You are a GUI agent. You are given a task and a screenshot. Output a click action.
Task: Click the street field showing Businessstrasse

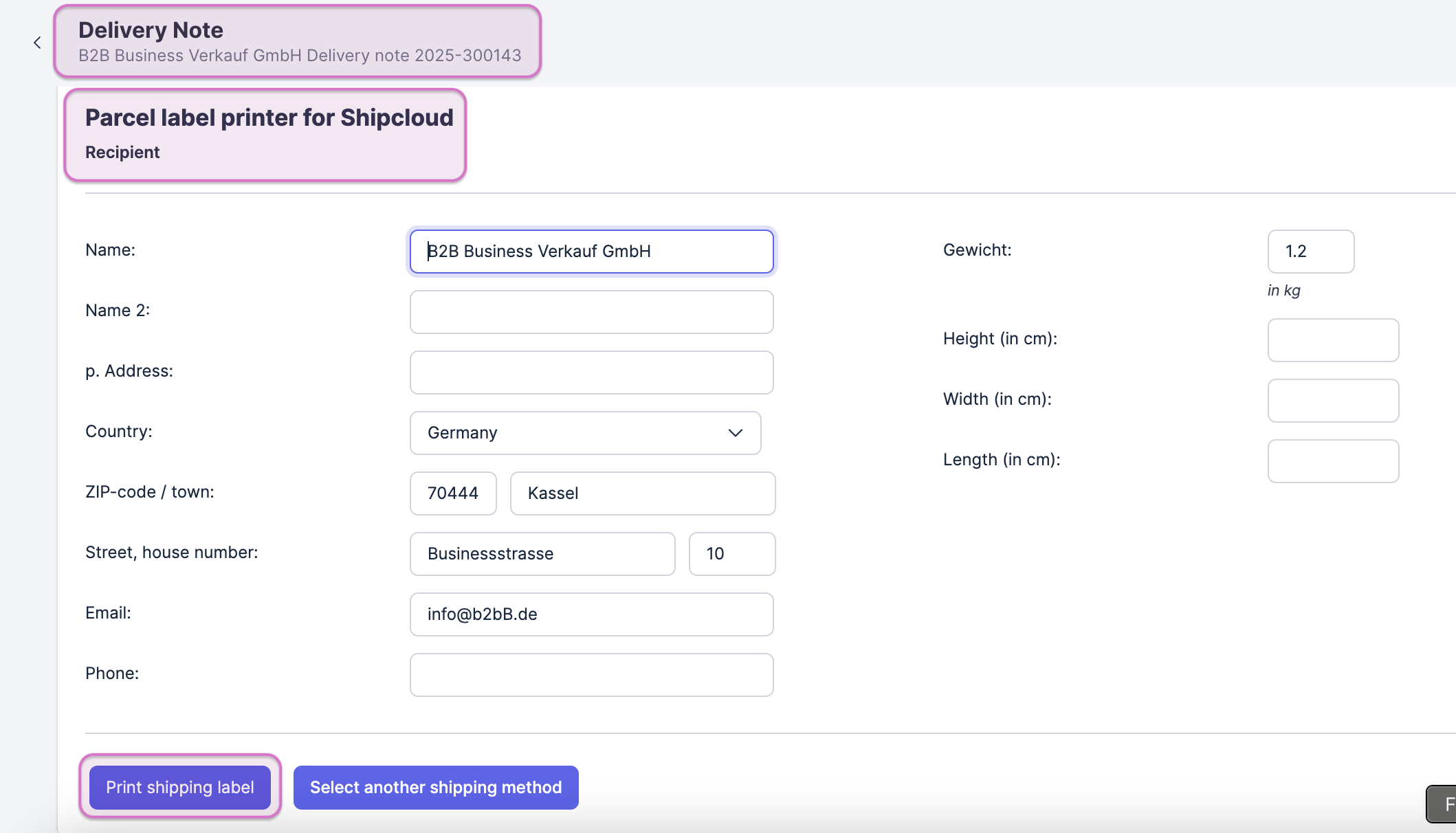click(x=542, y=554)
